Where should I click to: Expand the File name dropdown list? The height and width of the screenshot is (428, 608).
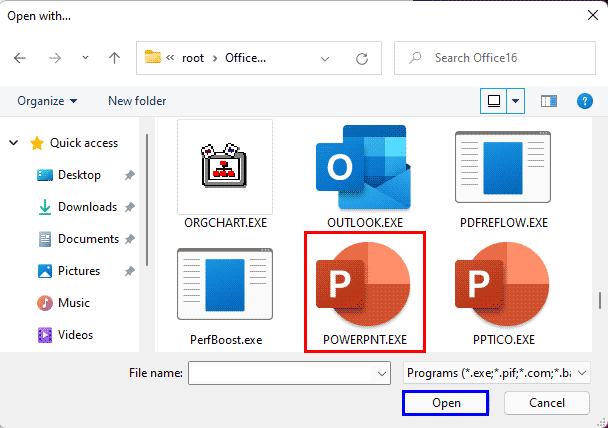click(382, 373)
